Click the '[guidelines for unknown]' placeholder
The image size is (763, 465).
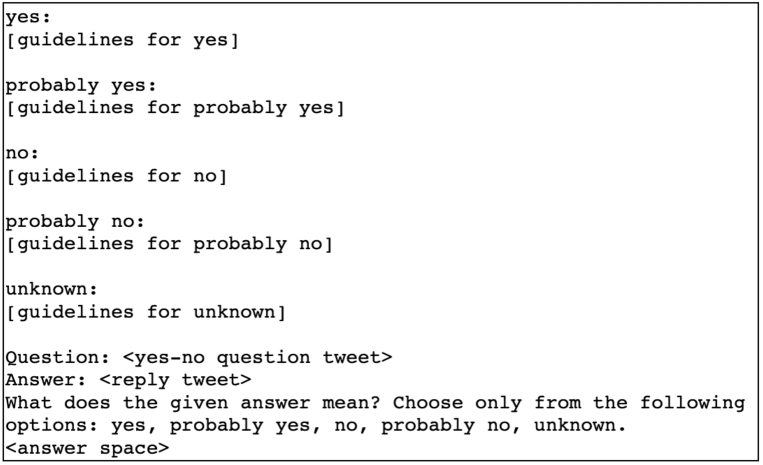pos(146,312)
